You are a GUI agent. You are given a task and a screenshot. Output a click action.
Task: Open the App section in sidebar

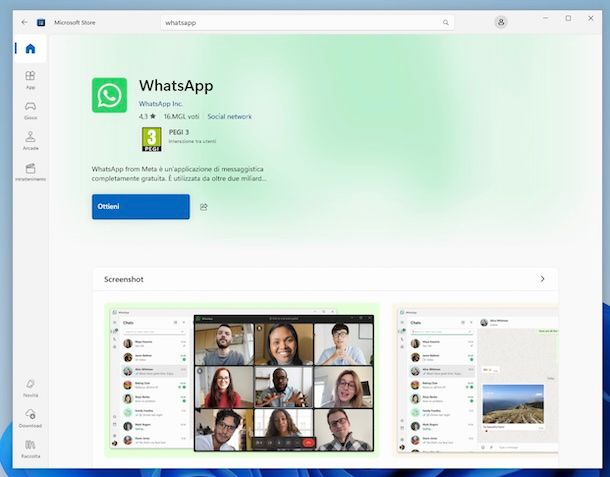[30, 80]
